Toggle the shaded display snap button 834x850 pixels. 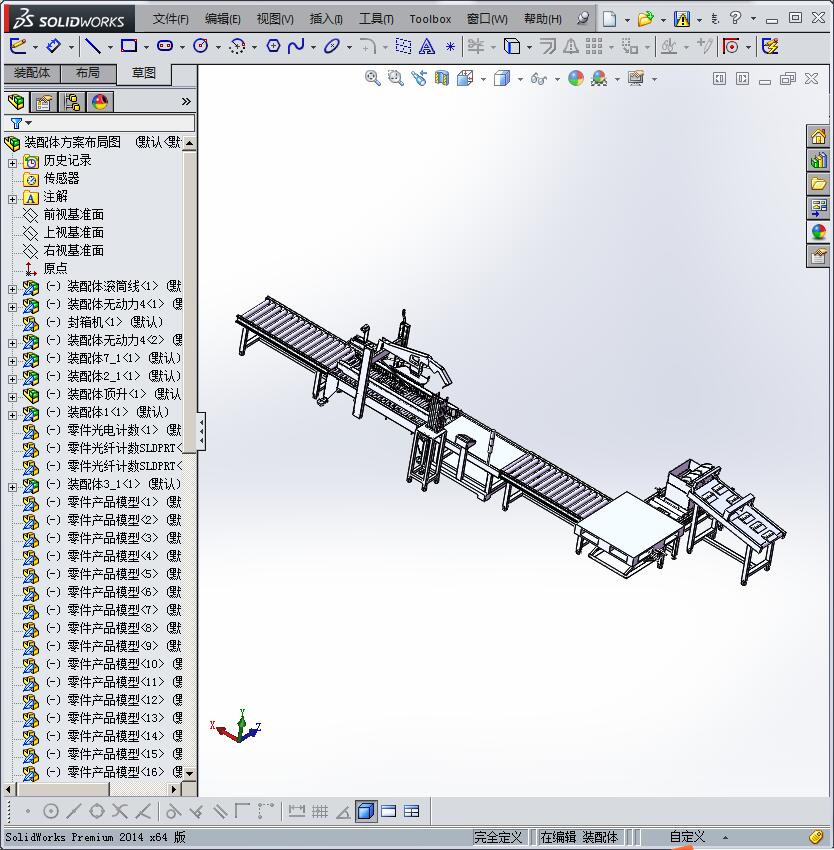tap(366, 811)
